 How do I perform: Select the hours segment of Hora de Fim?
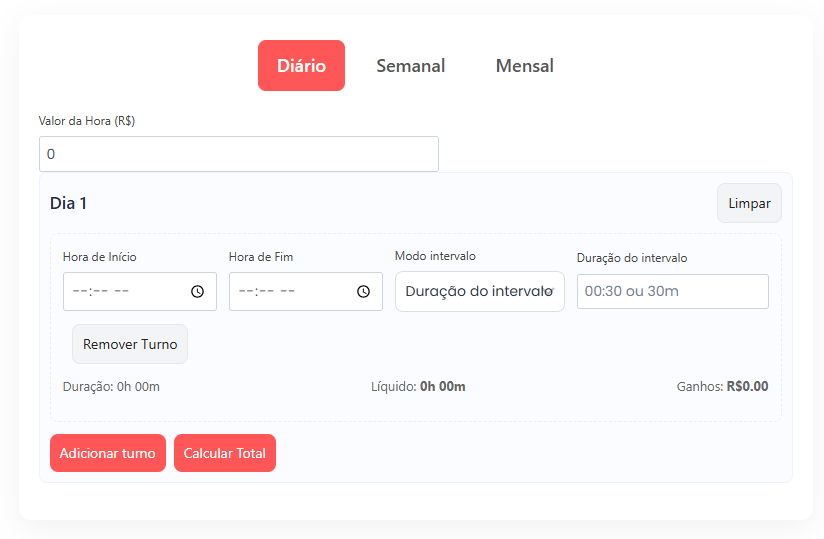[247, 291]
